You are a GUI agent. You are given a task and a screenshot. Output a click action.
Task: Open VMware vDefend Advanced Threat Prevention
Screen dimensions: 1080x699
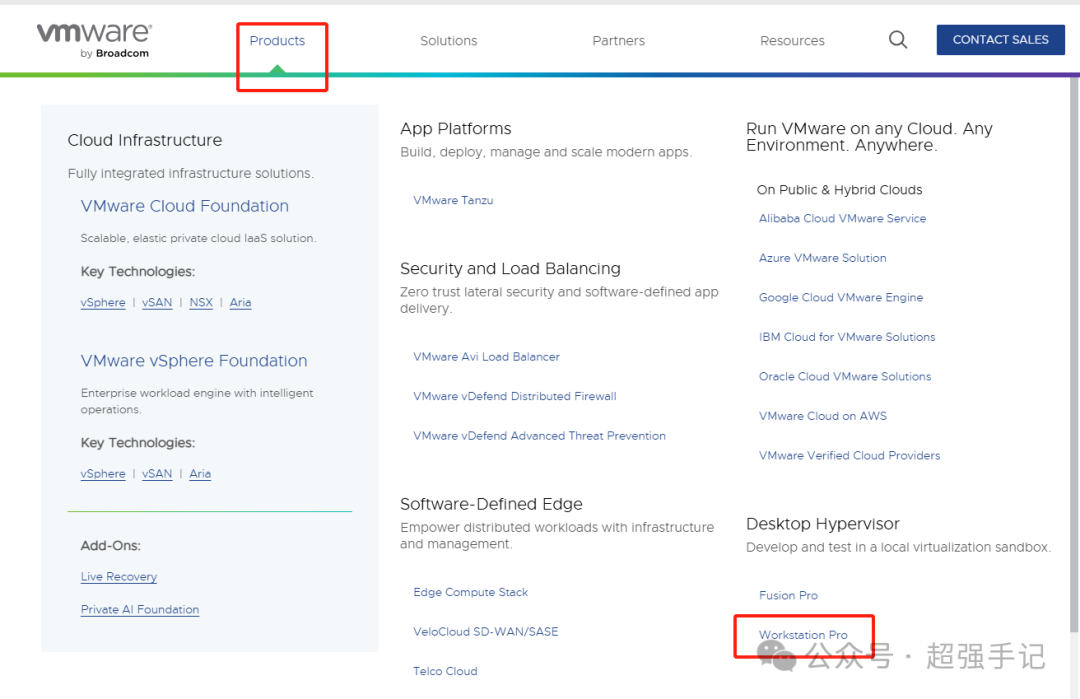point(539,436)
